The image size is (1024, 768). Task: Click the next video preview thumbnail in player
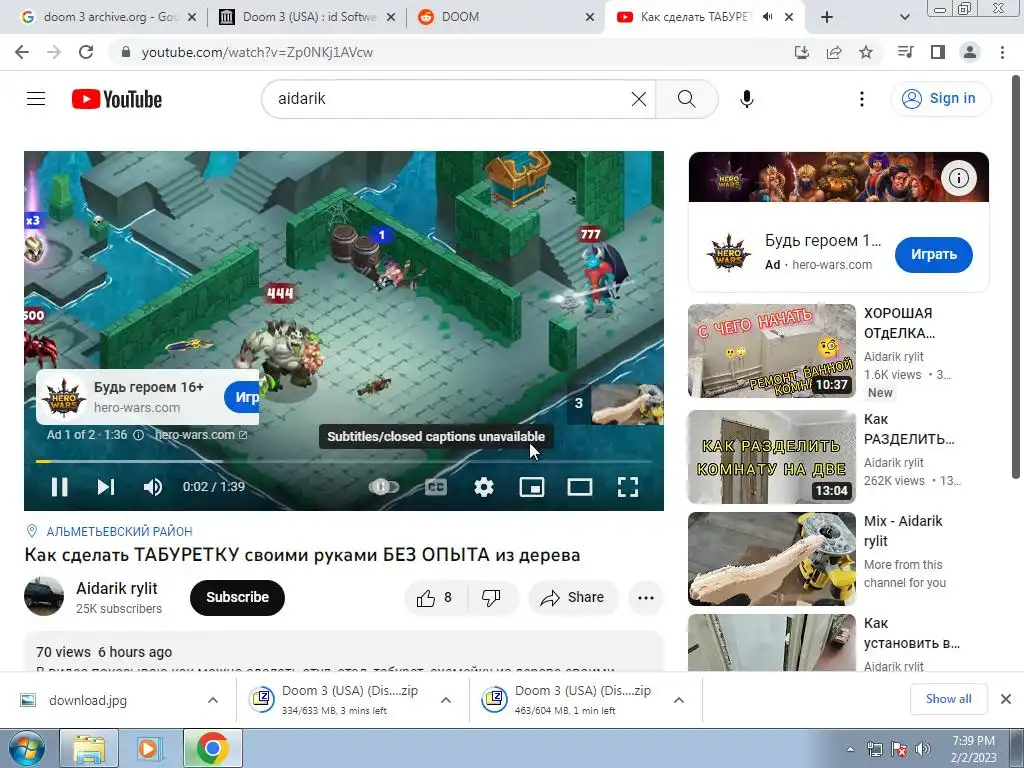(627, 404)
